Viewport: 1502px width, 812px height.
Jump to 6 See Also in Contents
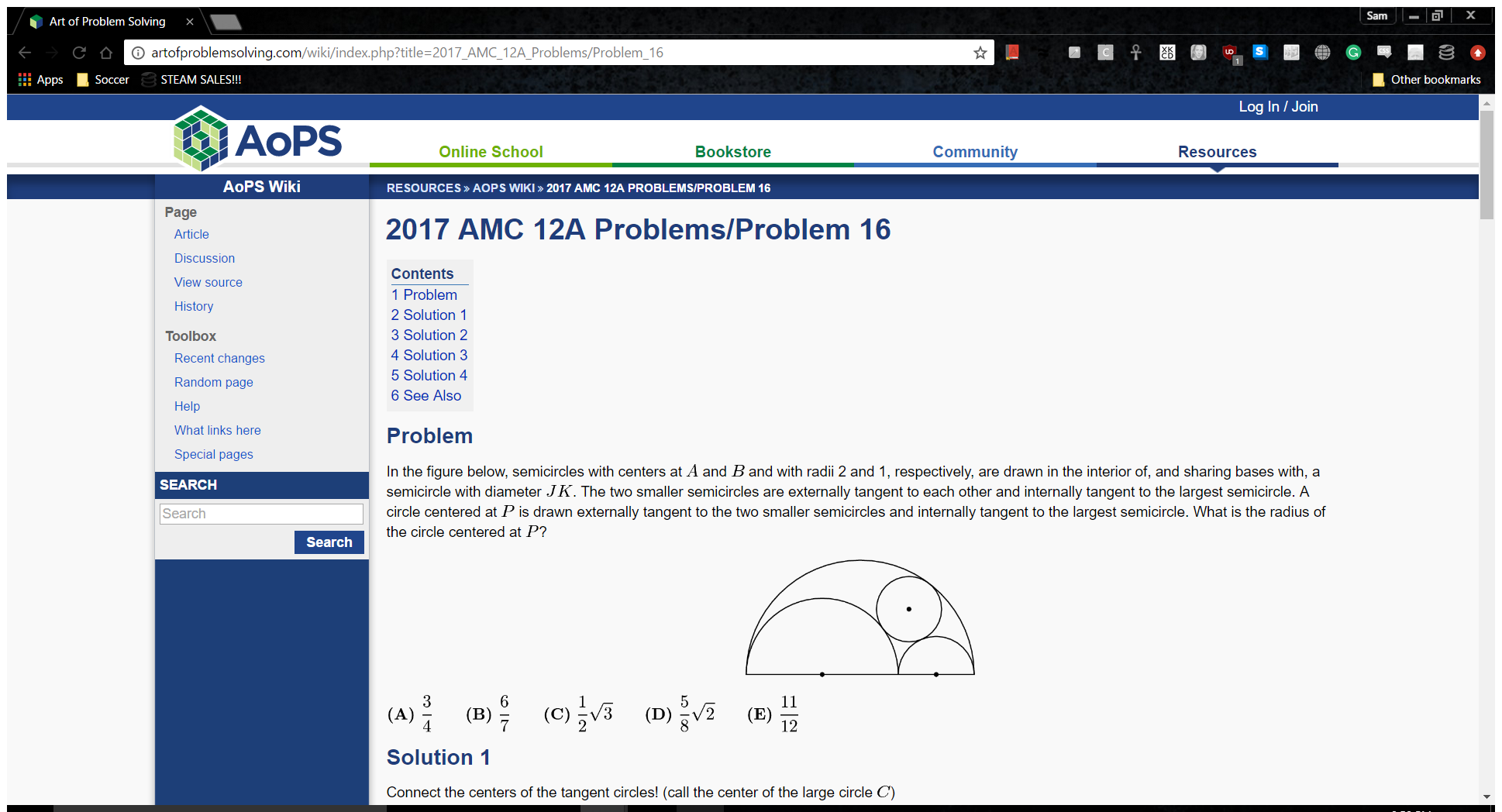point(426,395)
